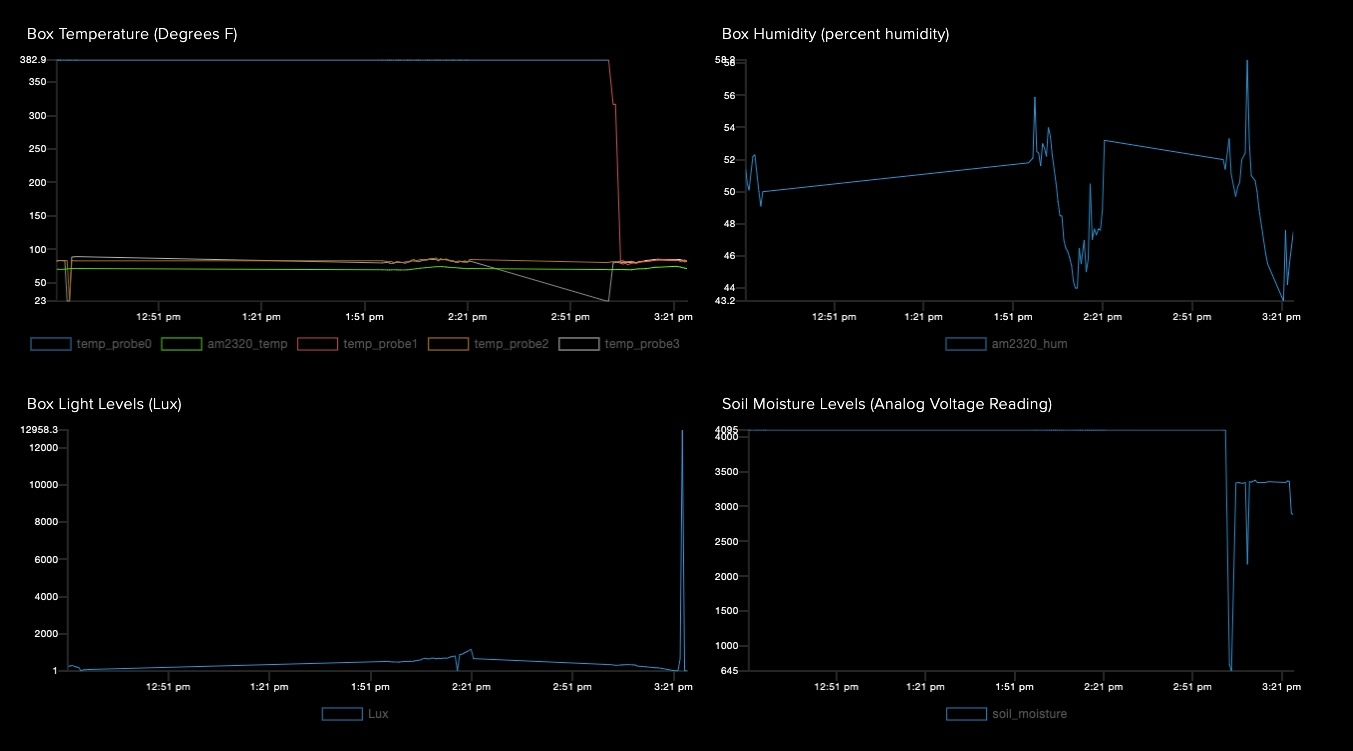Click the Lux legend label
Image resolution: width=1353 pixels, height=751 pixels.
coord(378,714)
